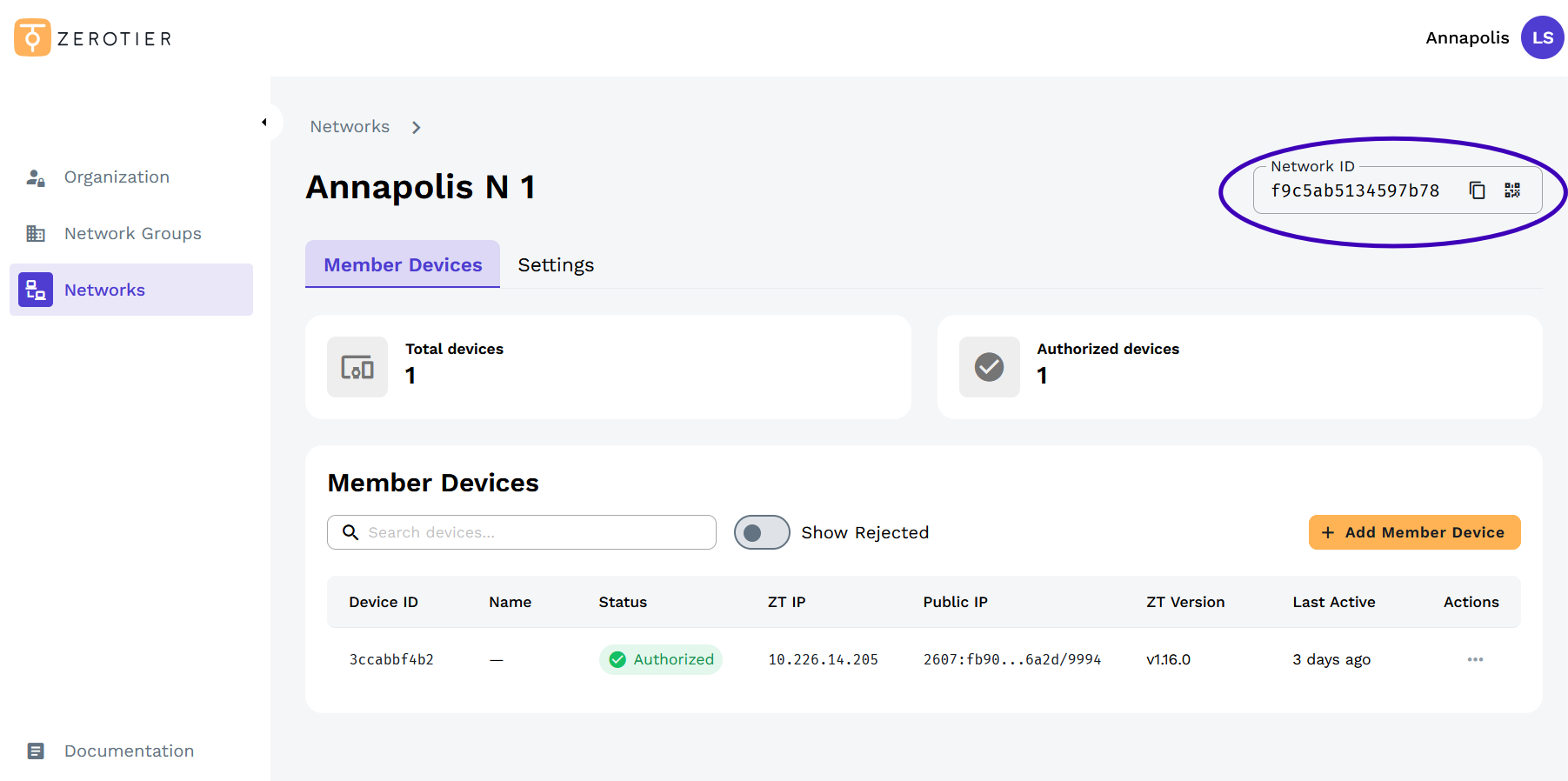The height and width of the screenshot is (781, 1568).
Task: Click the ZT IP column header
Action: point(787,602)
